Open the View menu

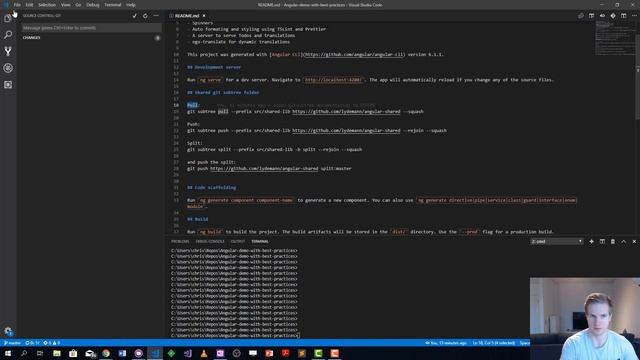coord(66,5)
